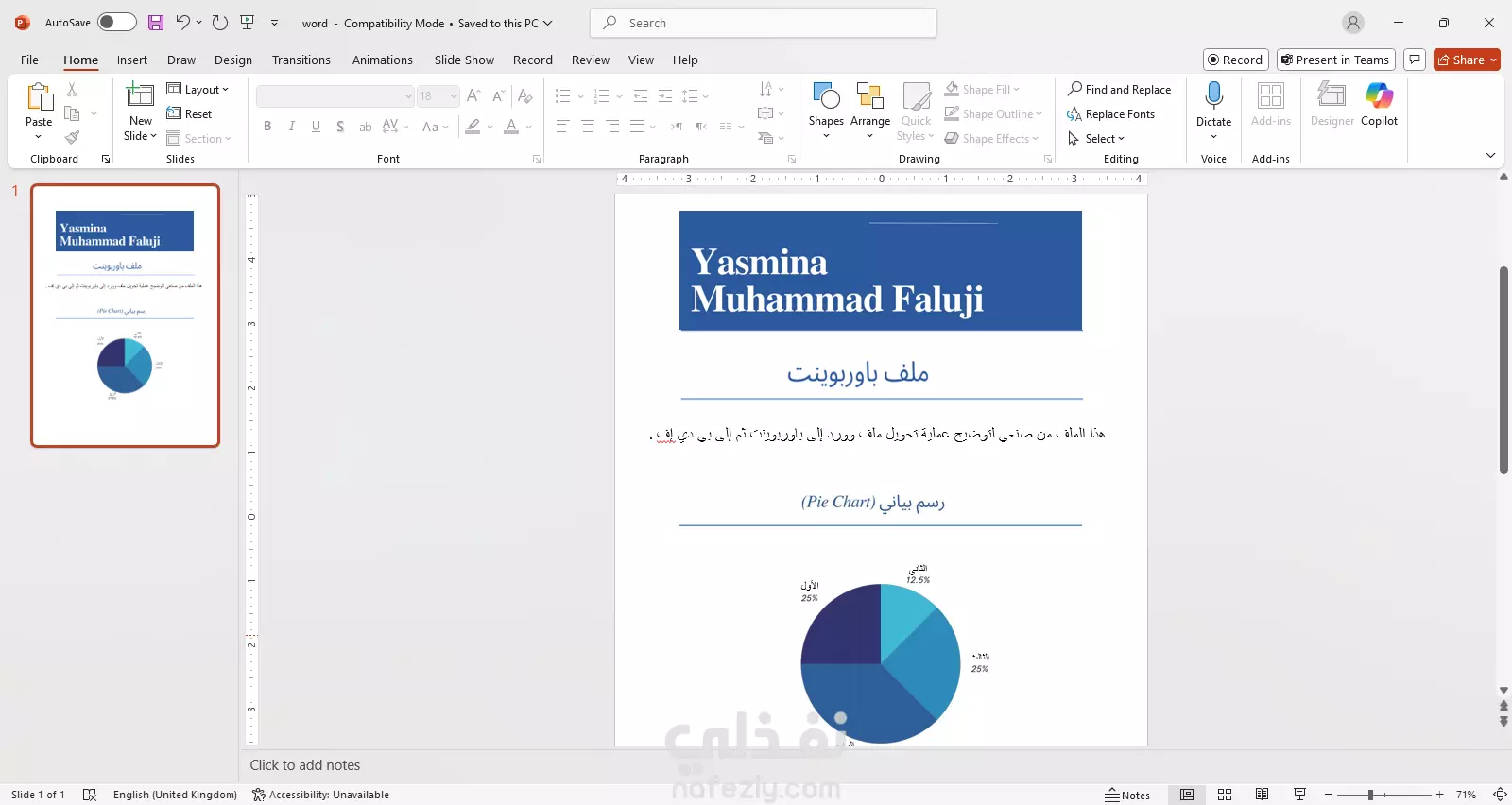Open the font name combo box
This screenshot has width=1512, height=805.
[335, 96]
